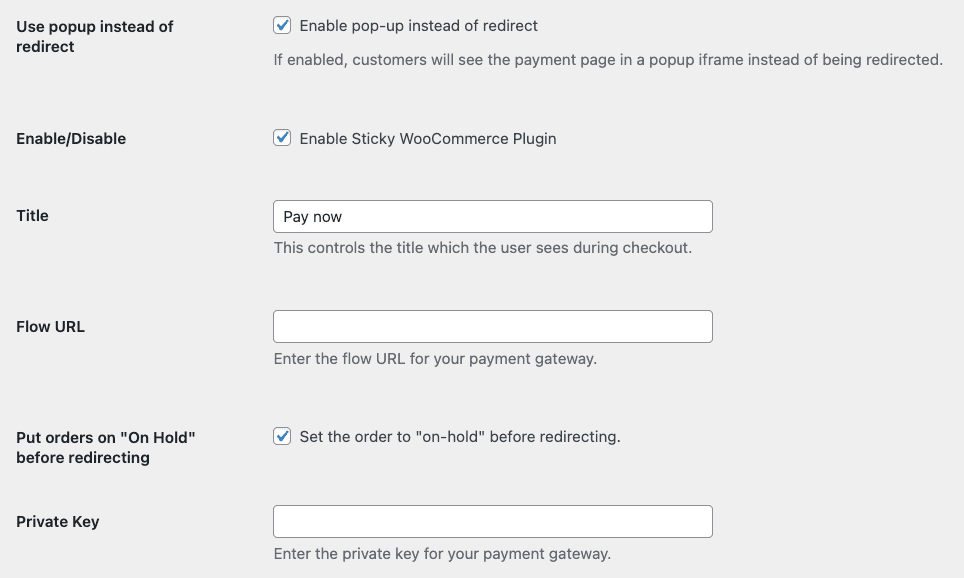Screen dimensions: 964x578
Task: Focus the empty Flow URL input field
Action: 492,327
